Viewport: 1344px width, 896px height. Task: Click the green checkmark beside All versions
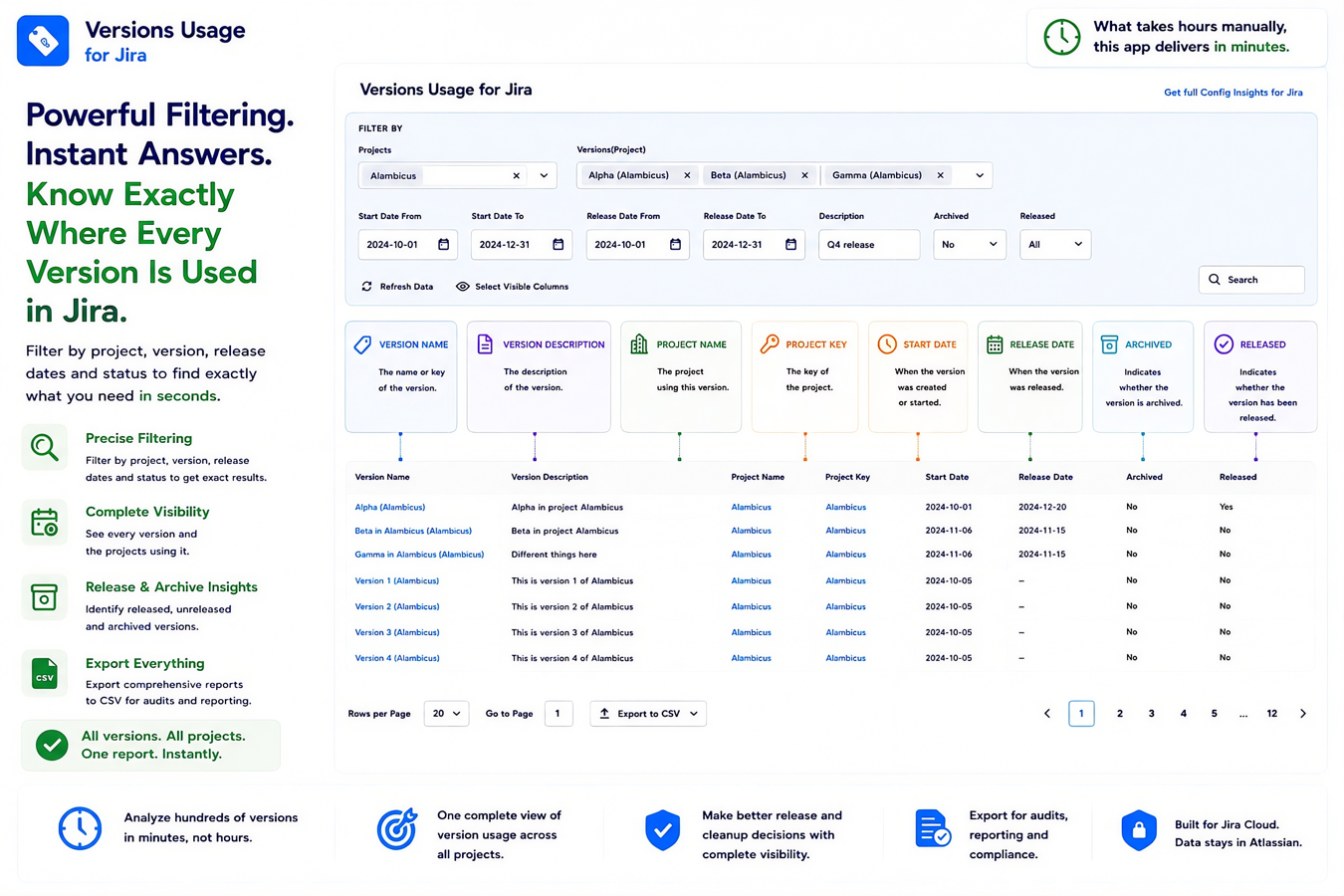(x=52, y=745)
